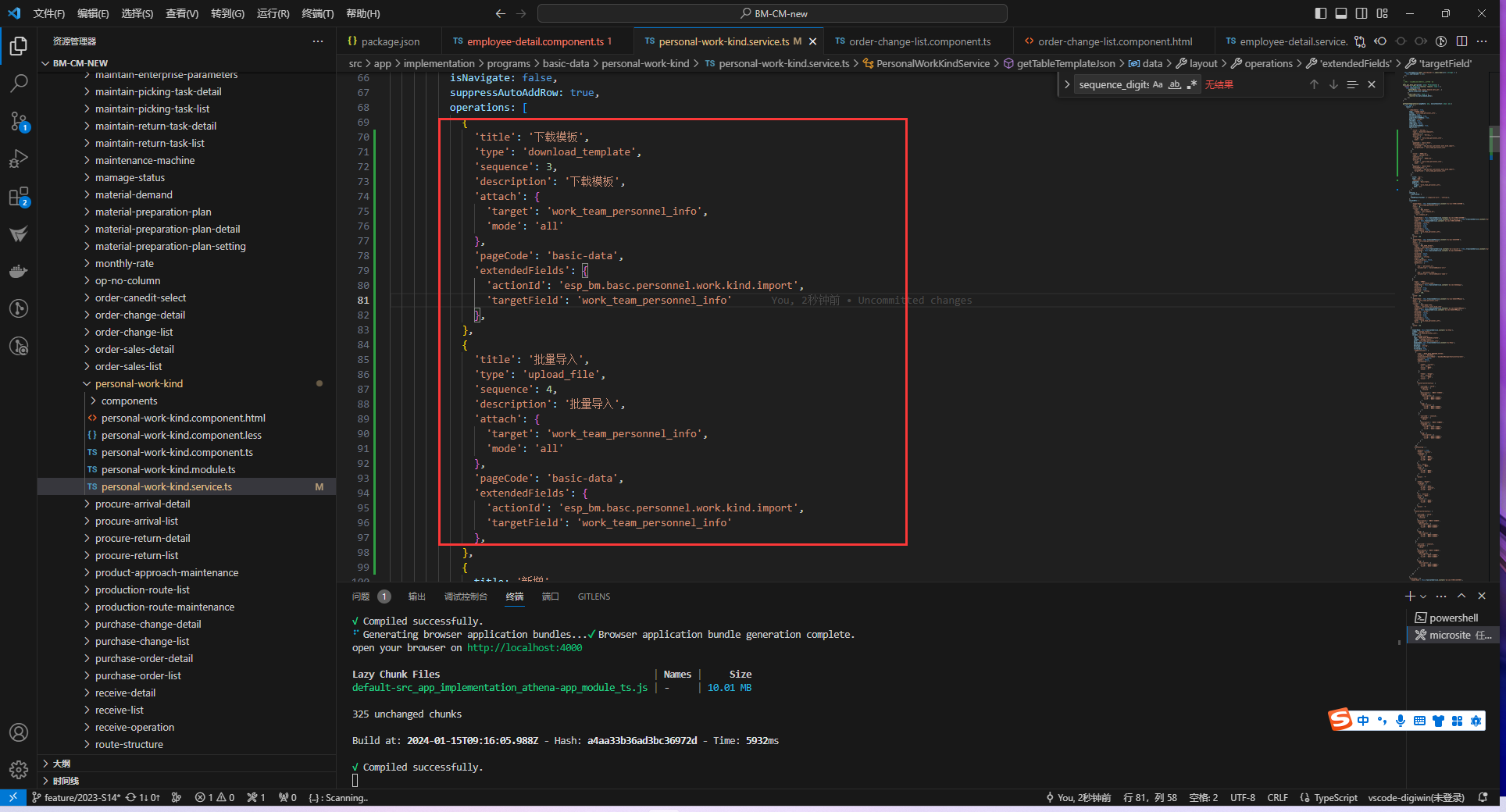
Task: Open Run and Debug view
Action: tap(19, 158)
